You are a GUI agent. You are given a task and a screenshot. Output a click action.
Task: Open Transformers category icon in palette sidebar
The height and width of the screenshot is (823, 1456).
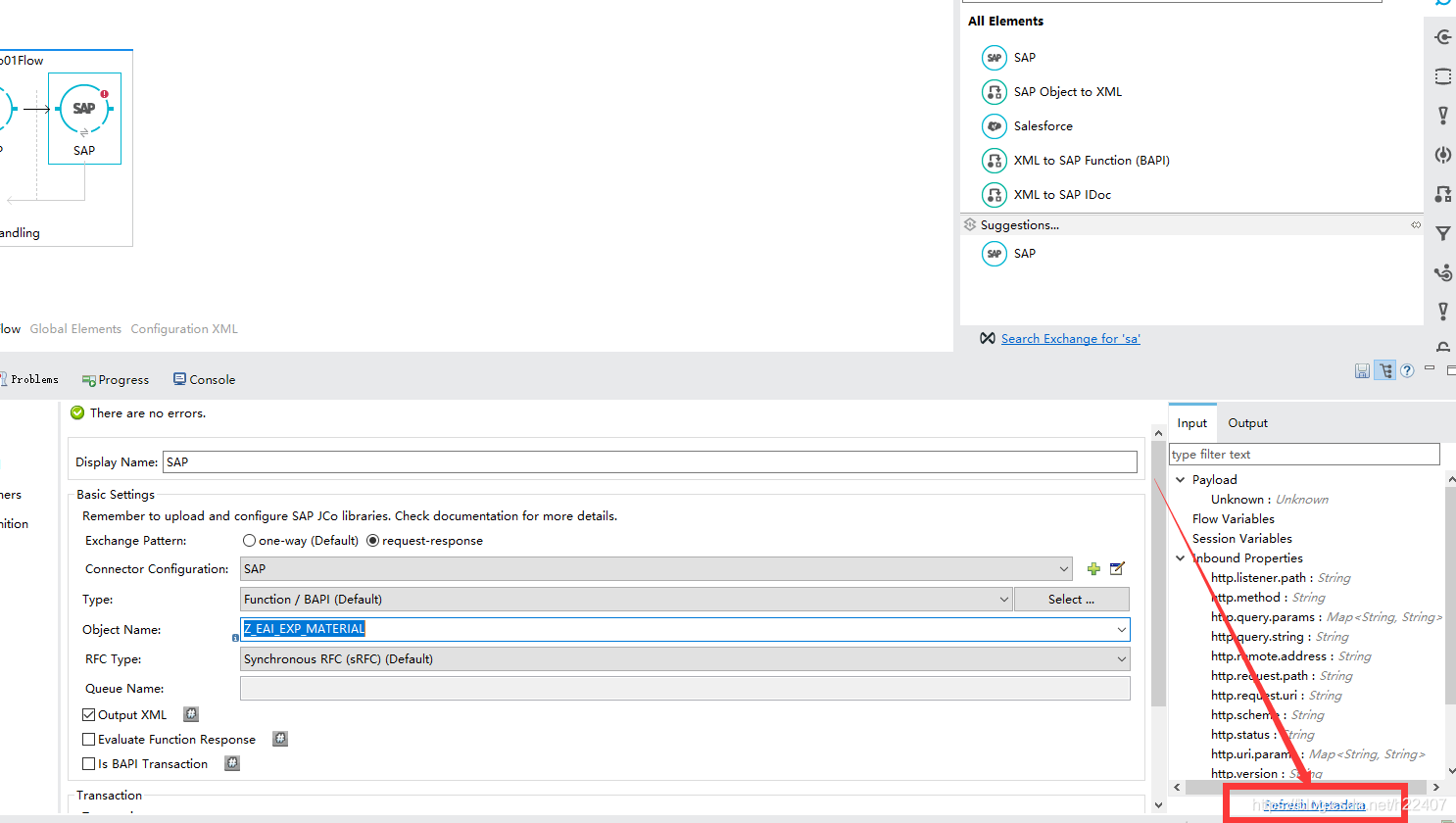point(1443,194)
